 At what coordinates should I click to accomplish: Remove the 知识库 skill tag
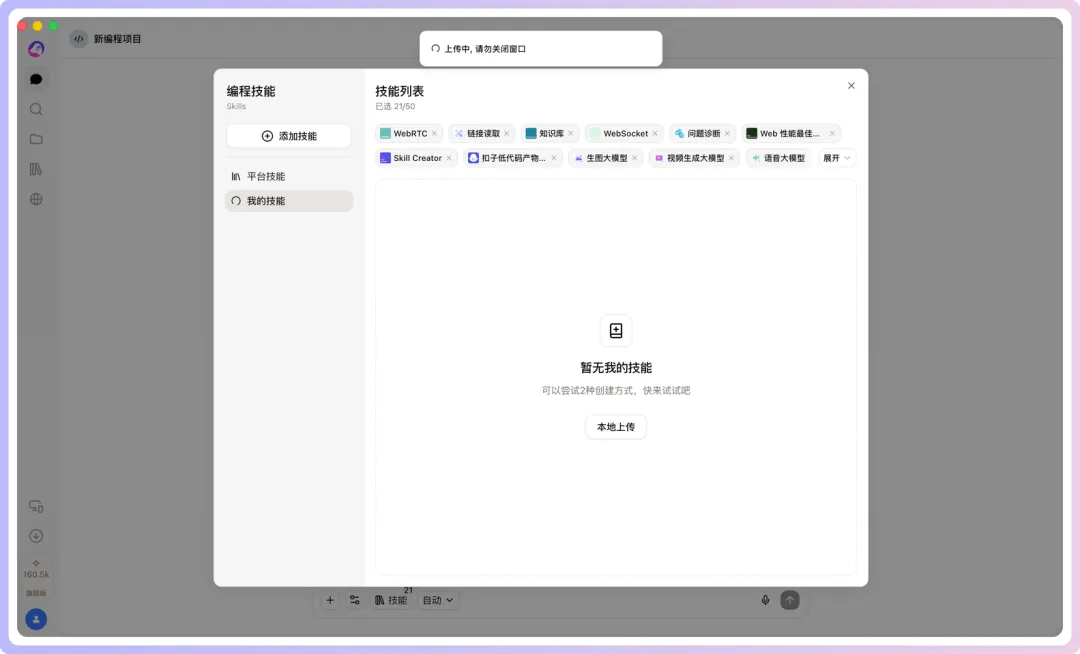[571, 134]
